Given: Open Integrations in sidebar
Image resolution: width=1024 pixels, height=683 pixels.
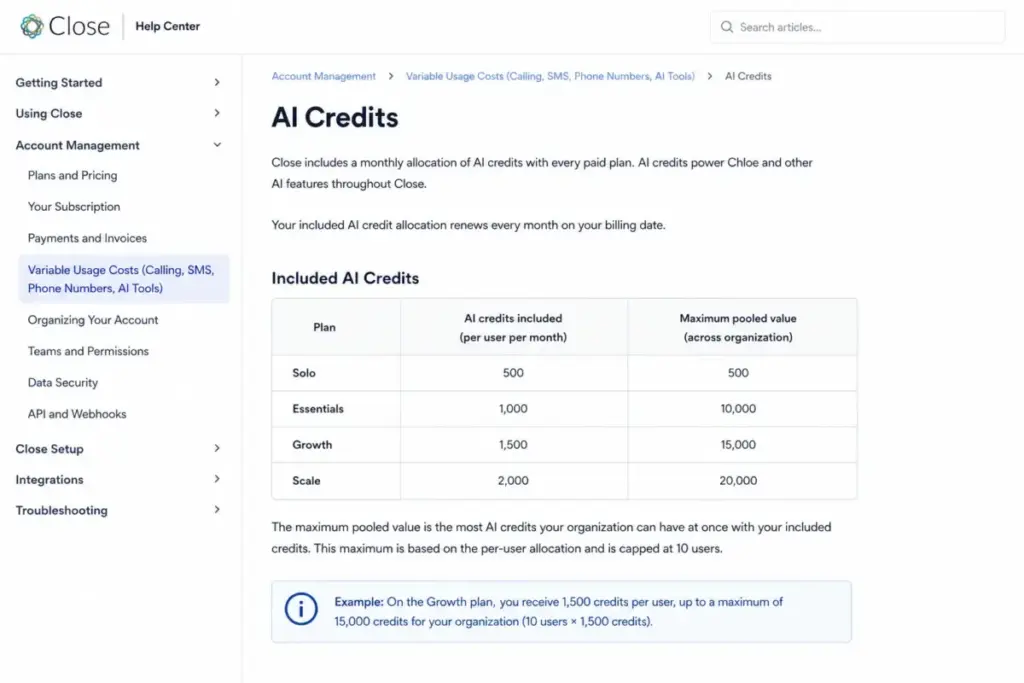Looking at the screenshot, I should (x=50, y=479).
